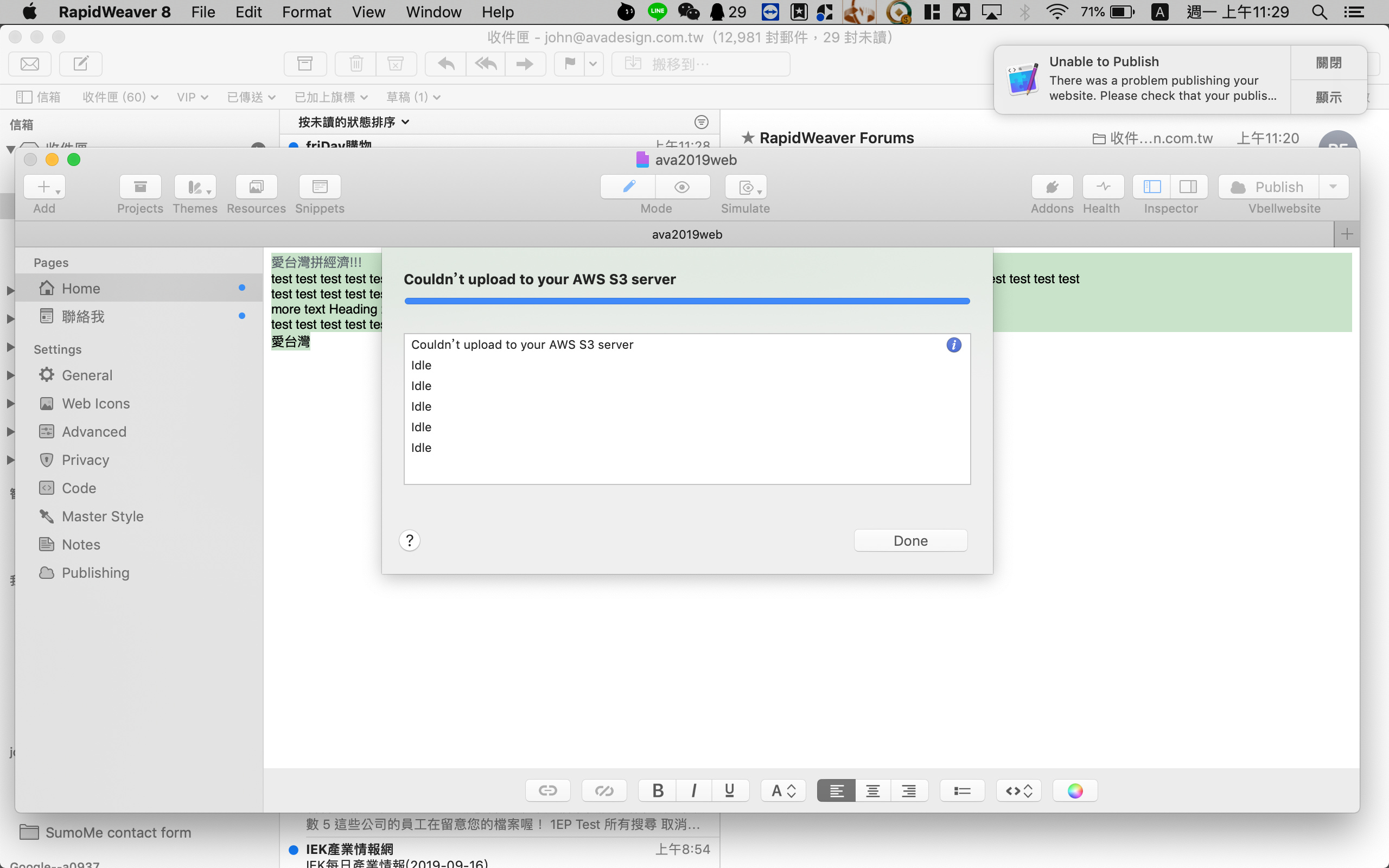
Task: Click the Addons toolbar icon
Action: point(1052,187)
